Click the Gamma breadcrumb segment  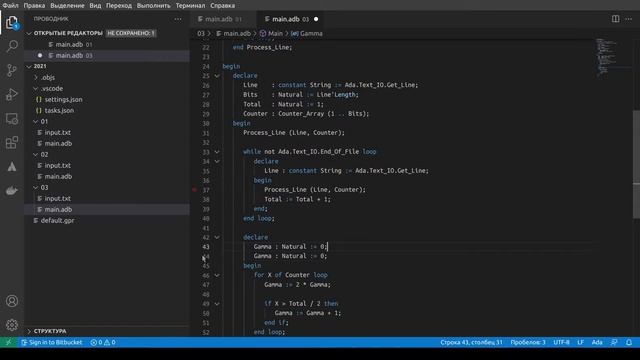(307, 33)
